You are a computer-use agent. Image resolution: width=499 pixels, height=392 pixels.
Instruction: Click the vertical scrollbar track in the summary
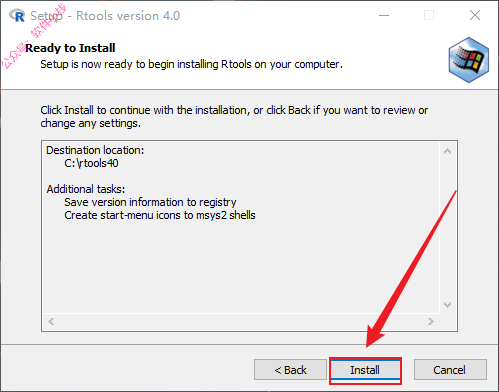(447, 228)
